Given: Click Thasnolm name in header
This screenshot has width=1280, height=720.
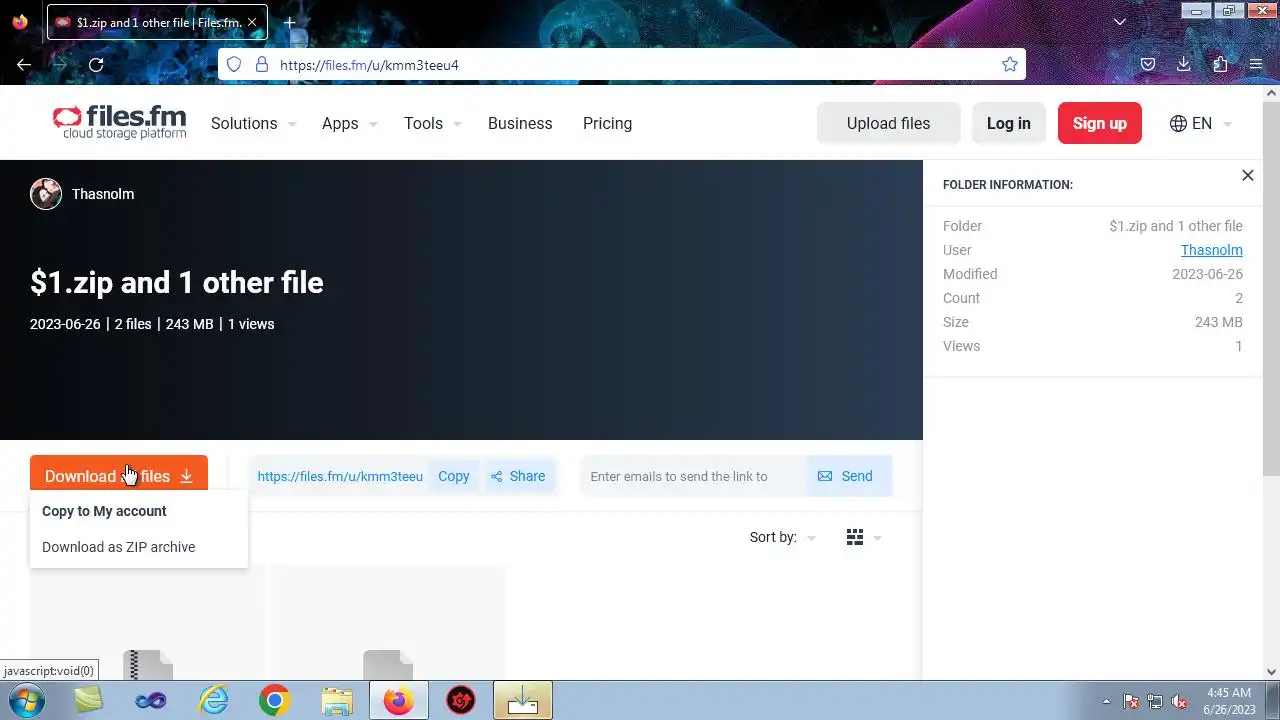Looking at the screenshot, I should click(103, 194).
